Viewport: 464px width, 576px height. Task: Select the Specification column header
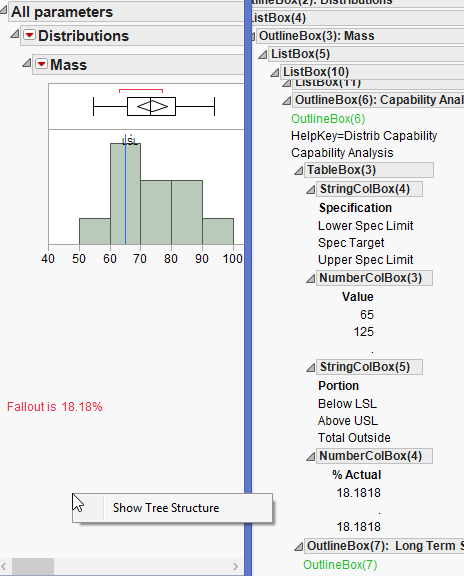(x=355, y=208)
